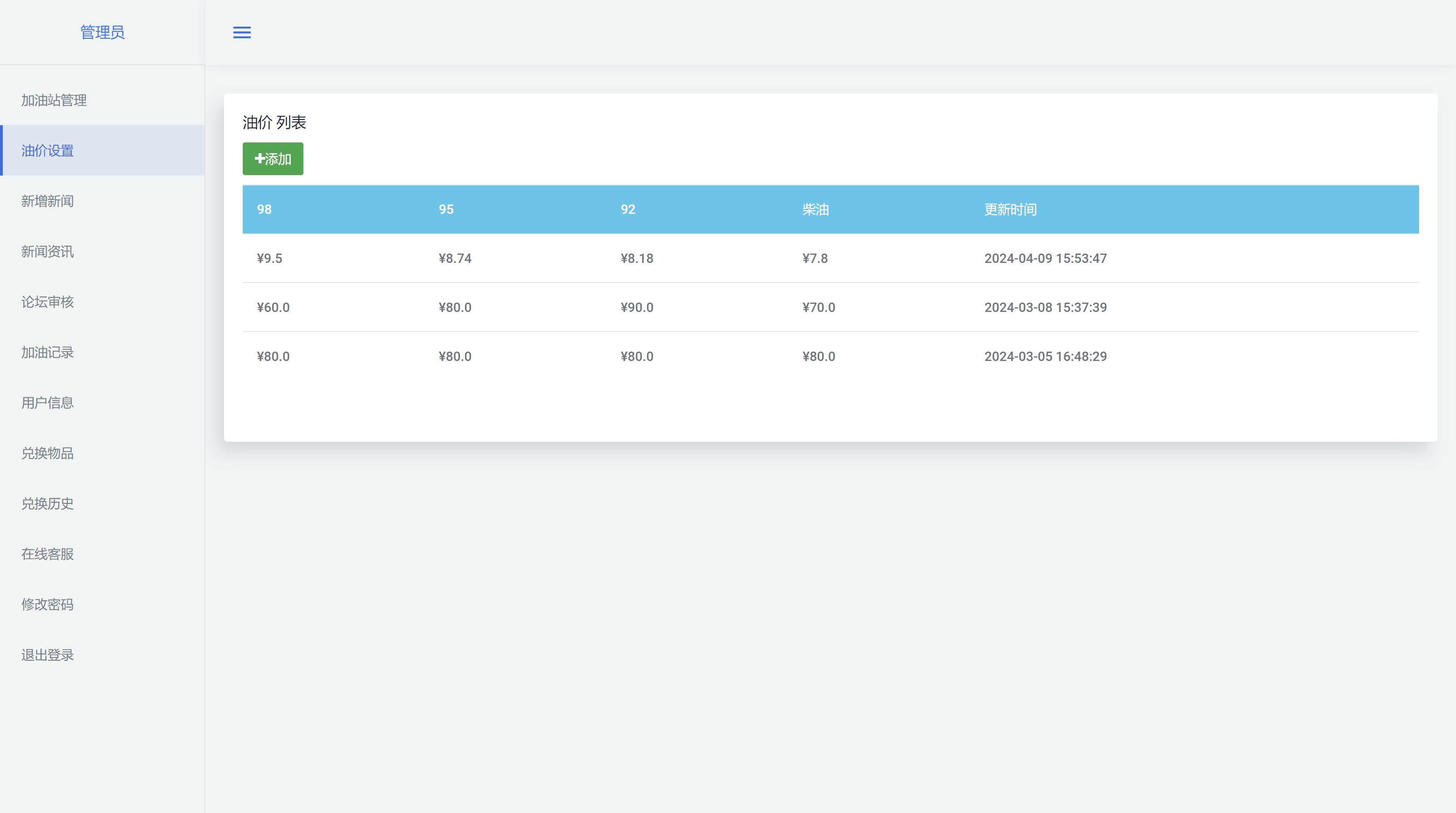The width and height of the screenshot is (1456, 813).
Task: Open 在线客服 from the sidebar
Action: (102, 554)
